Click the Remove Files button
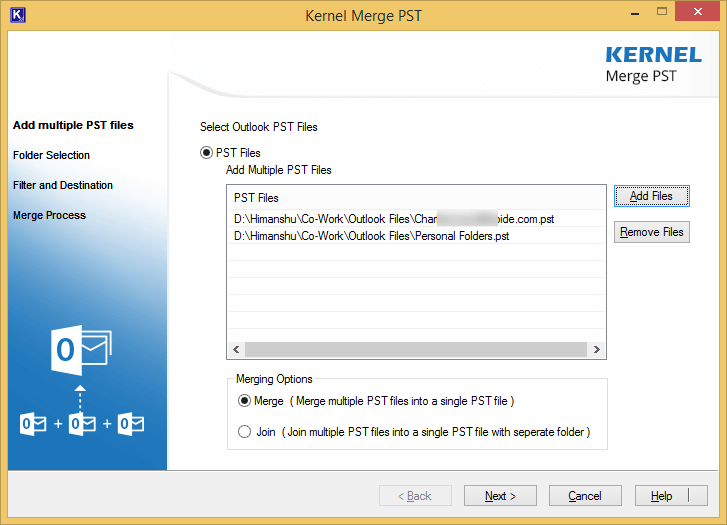The image size is (727, 525). 651,232
